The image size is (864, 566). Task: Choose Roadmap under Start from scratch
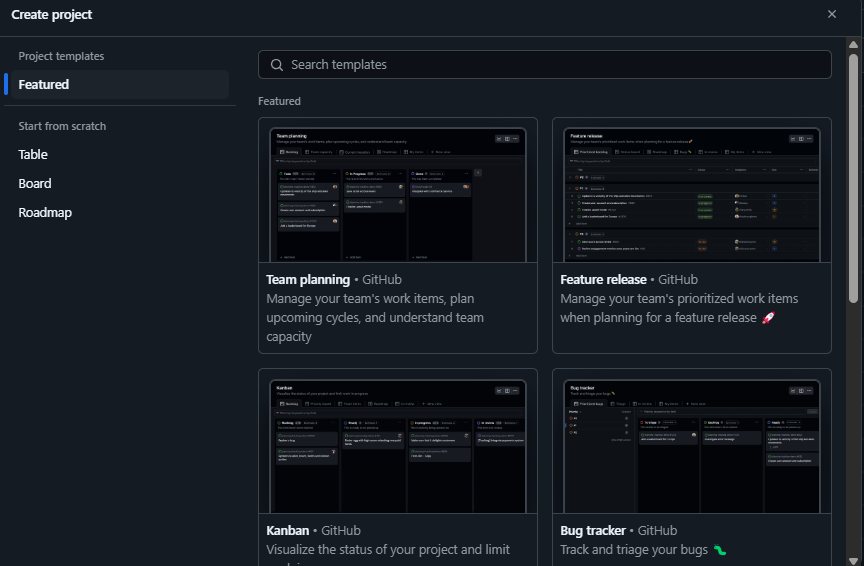(x=45, y=213)
